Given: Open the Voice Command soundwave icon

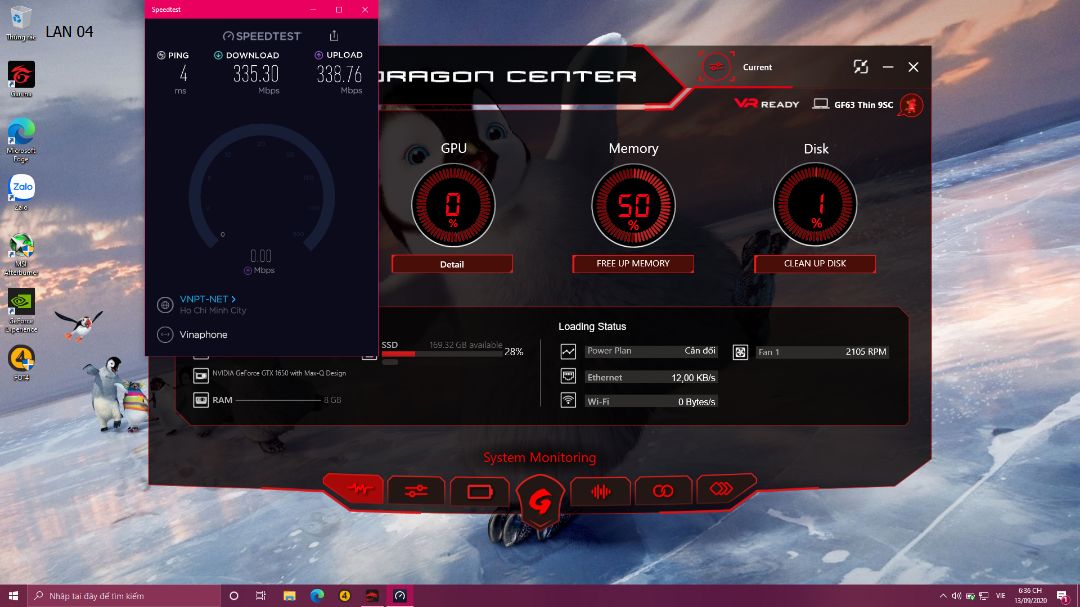Looking at the screenshot, I should click(601, 491).
